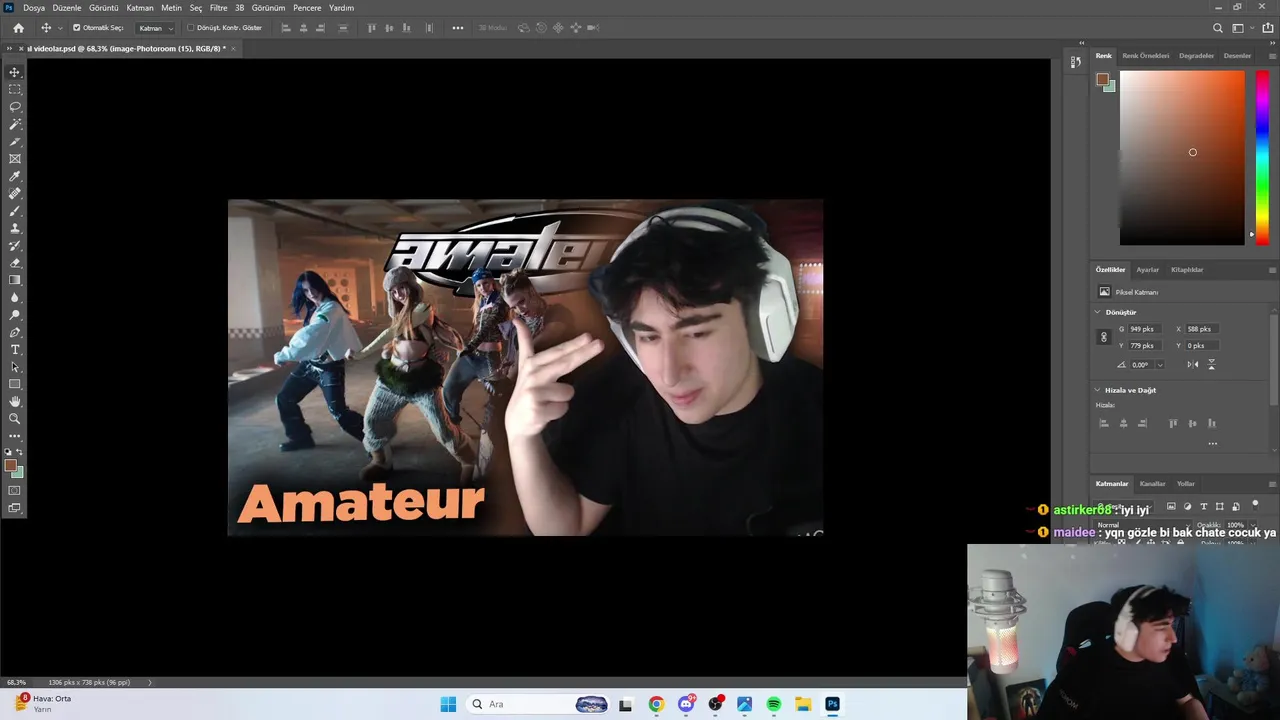Switch to the Kitaplıklar tab
Screen dimensions: 1280x720
(1187, 270)
